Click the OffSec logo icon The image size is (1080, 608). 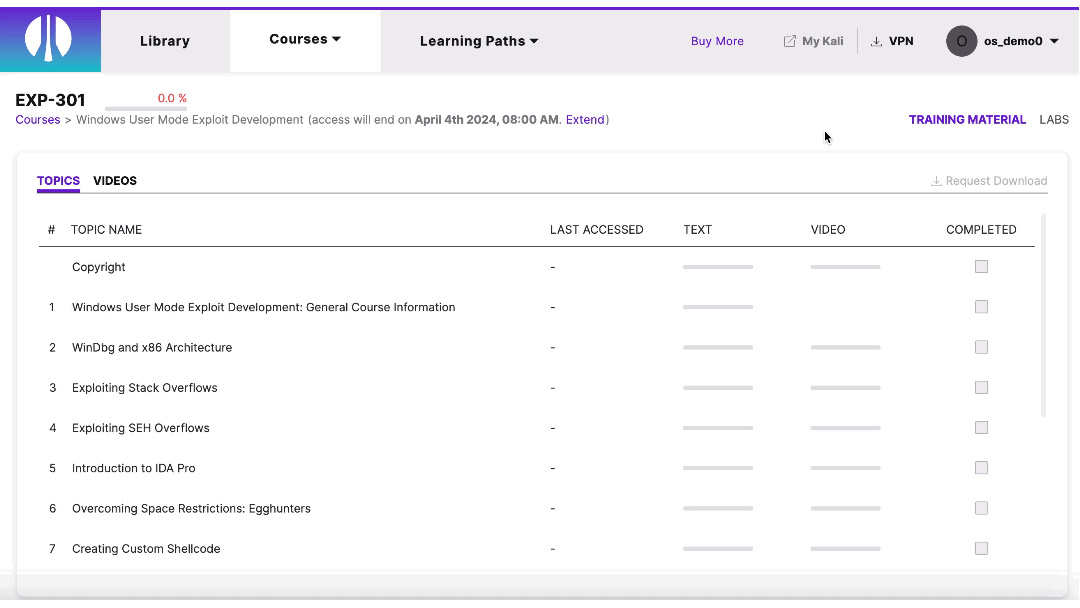pos(49,36)
